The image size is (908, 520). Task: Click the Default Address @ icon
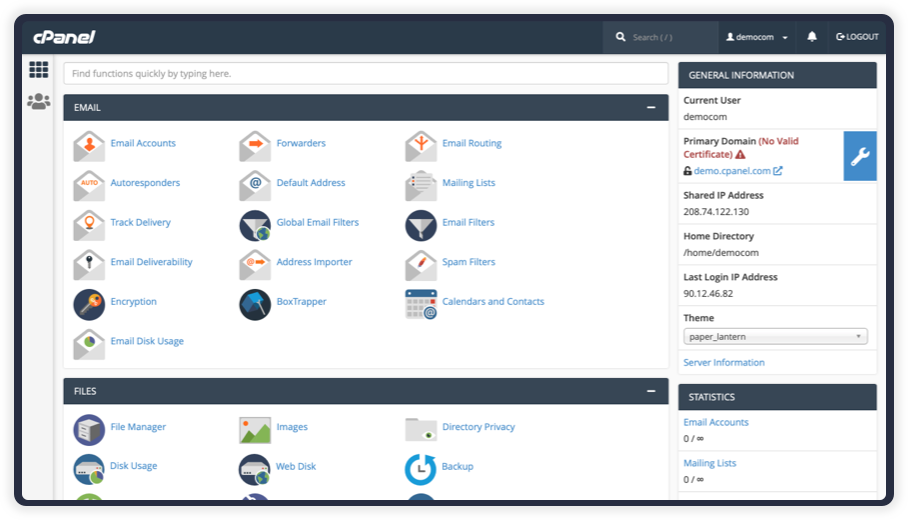click(x=255, y=185)
